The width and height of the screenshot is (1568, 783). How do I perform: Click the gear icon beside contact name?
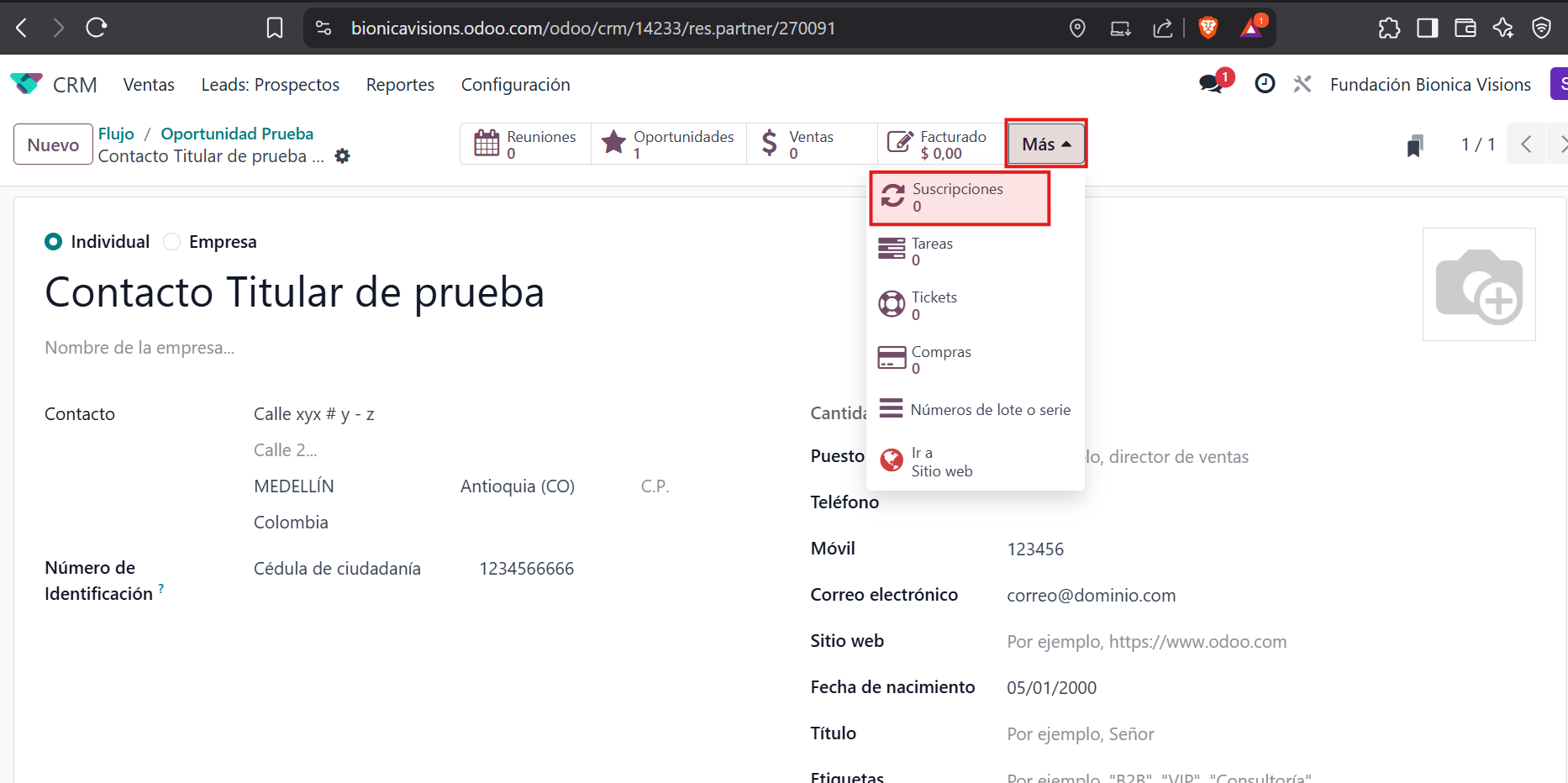[342, 156]
